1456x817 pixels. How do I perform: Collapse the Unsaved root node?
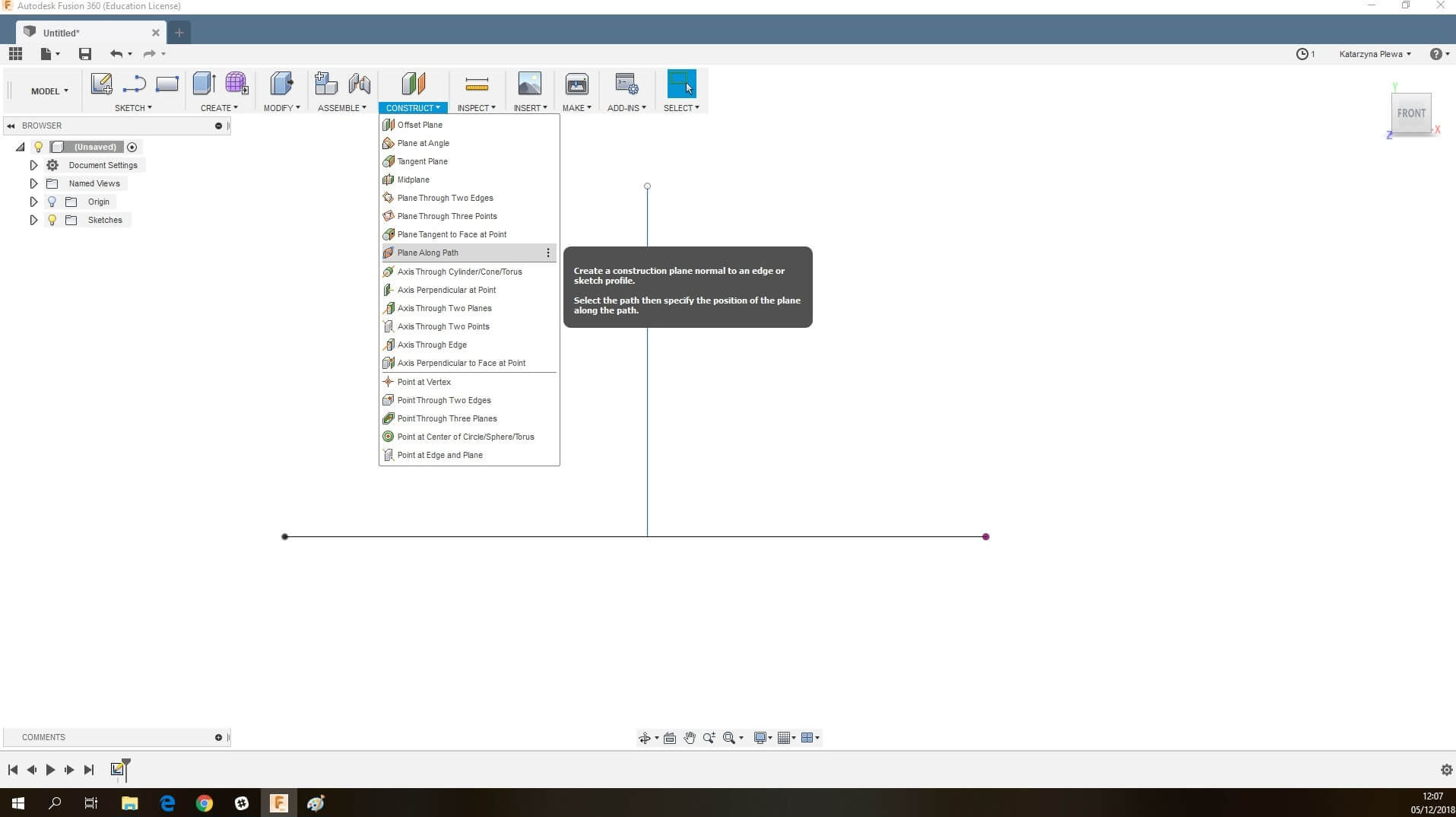point(21,147)
